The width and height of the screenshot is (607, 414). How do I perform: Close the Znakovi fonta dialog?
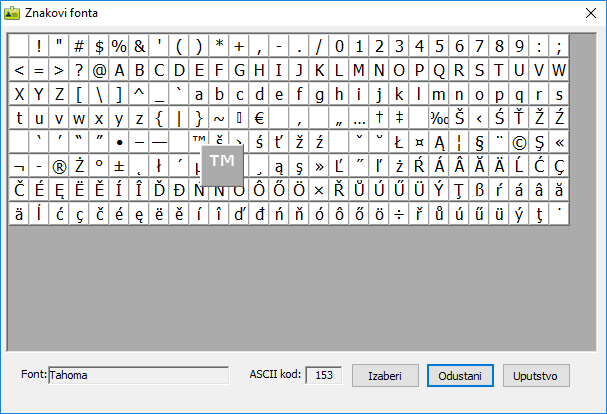tap(588, 11)
